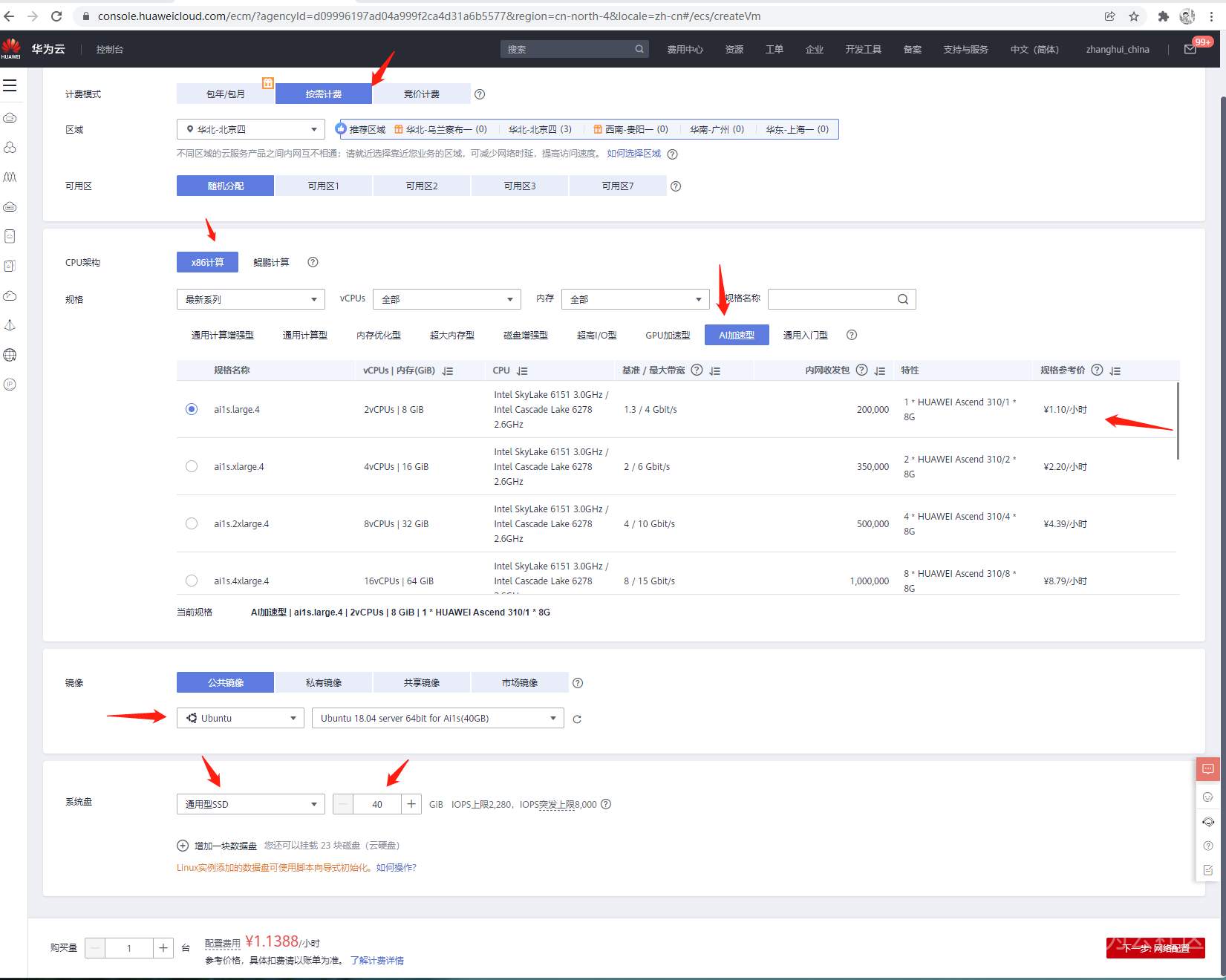
Task: Sort by intranet packets column icon
Action: 880,370
